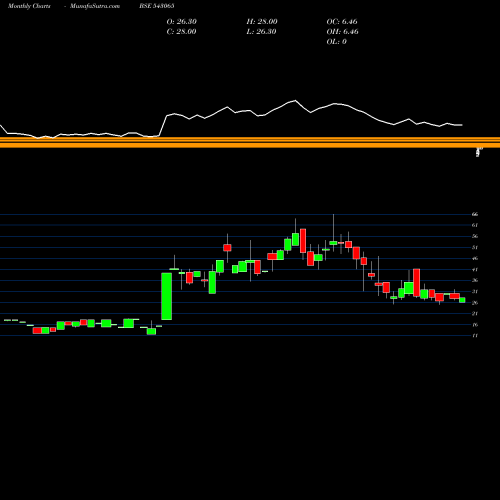Click the 26 price axis label
The height and width of the screenshot is (500, 500).
(475, 303)
